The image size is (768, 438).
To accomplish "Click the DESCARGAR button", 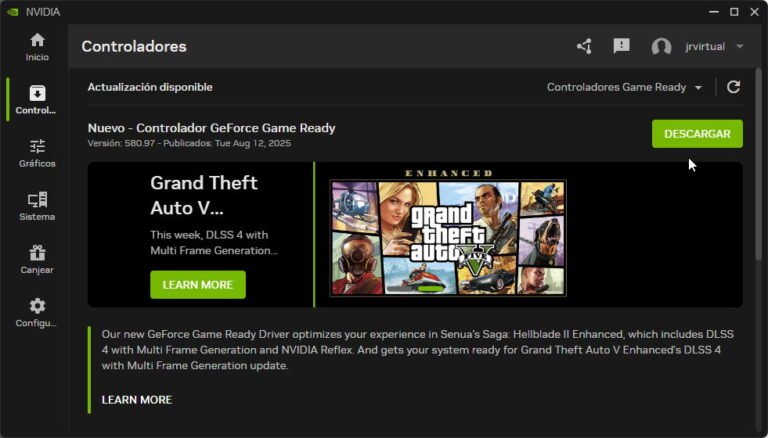I will click(697, 134).
